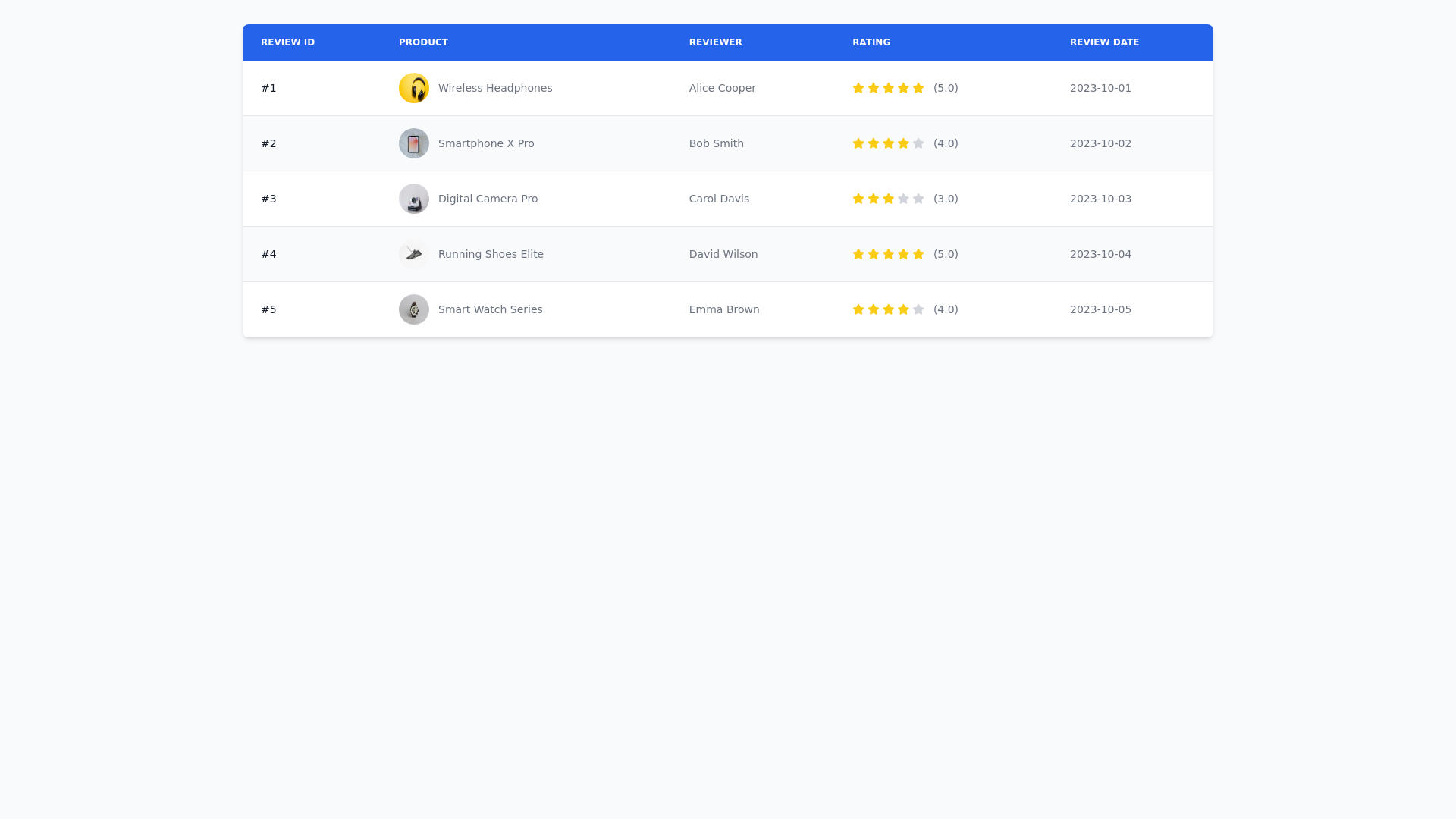Click review date 2023-10-03
Screen dimensions: 1456x819
(1100, 199)
